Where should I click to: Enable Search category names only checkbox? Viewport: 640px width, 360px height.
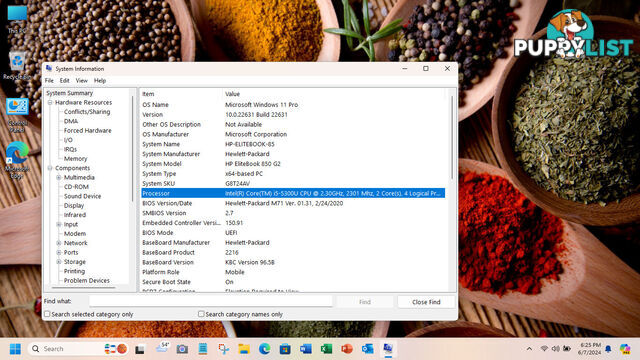click(x=201, y=314)
